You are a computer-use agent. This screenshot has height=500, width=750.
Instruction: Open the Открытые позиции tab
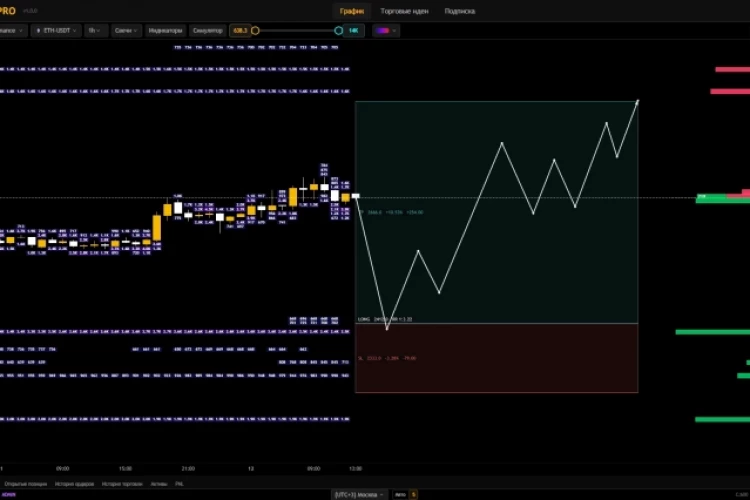[25, 484]
